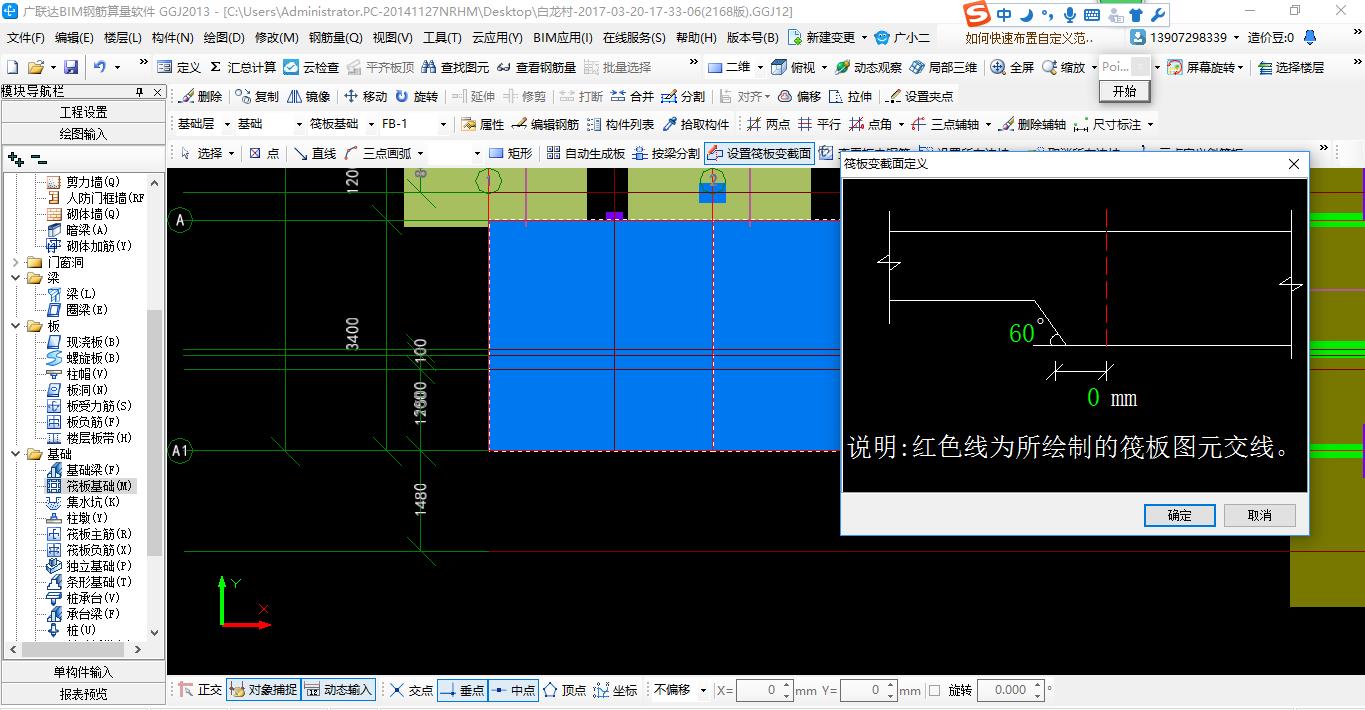Click 自动生成板 auto-generate slab
Viewport: 1365px width, 710px height.
pyautogui.click(x=586, y=153)
